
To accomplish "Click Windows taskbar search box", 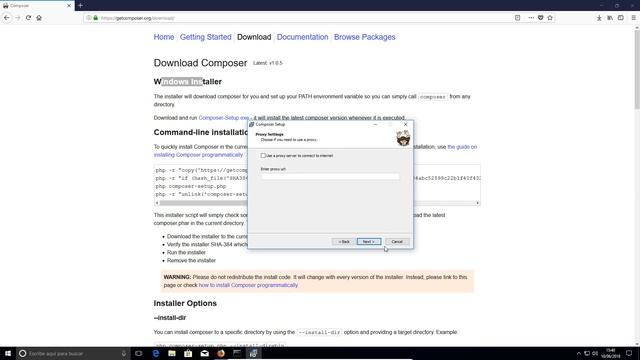I will (73, 353).
